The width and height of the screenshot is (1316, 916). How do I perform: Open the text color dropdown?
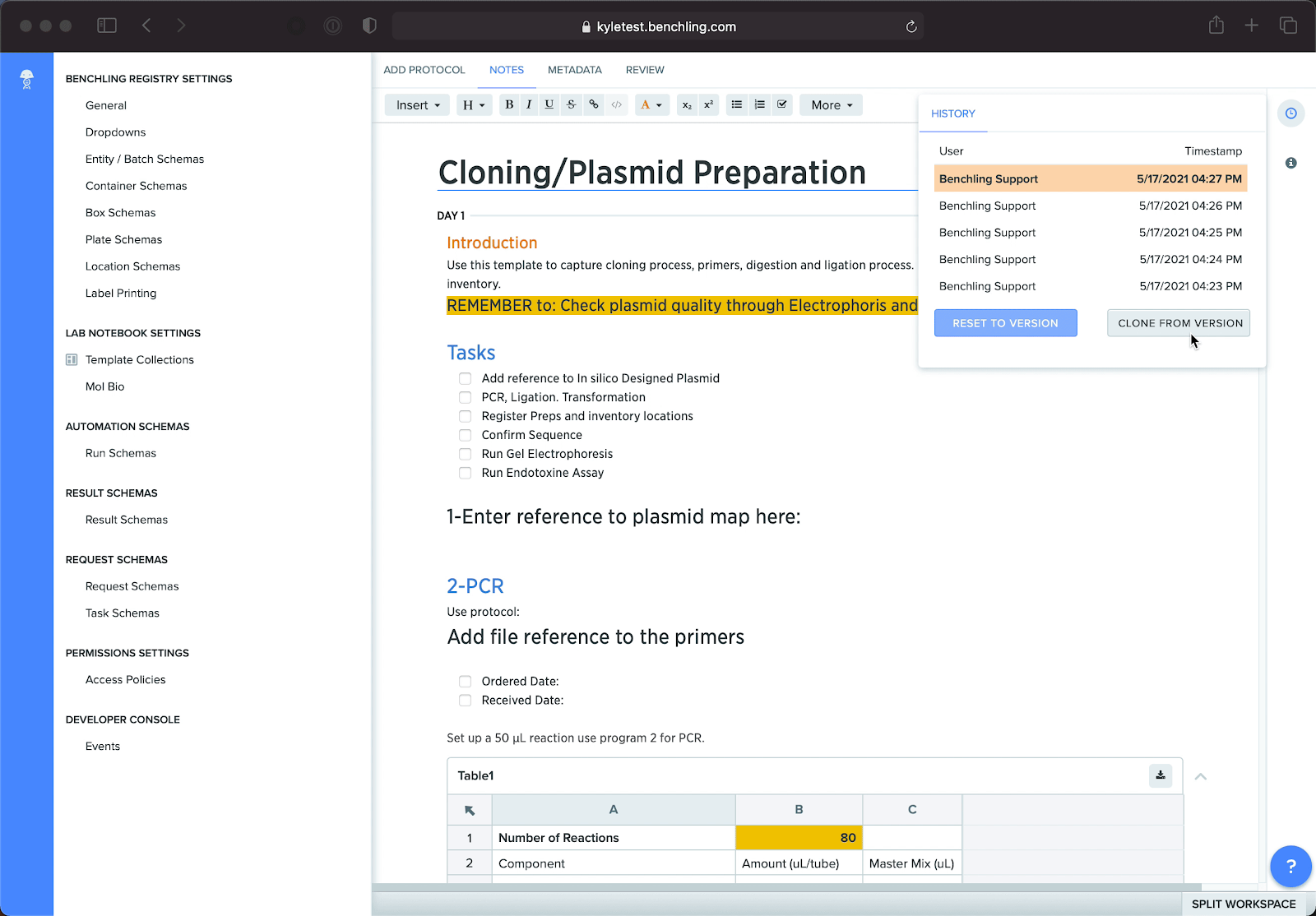click(651, 105)
